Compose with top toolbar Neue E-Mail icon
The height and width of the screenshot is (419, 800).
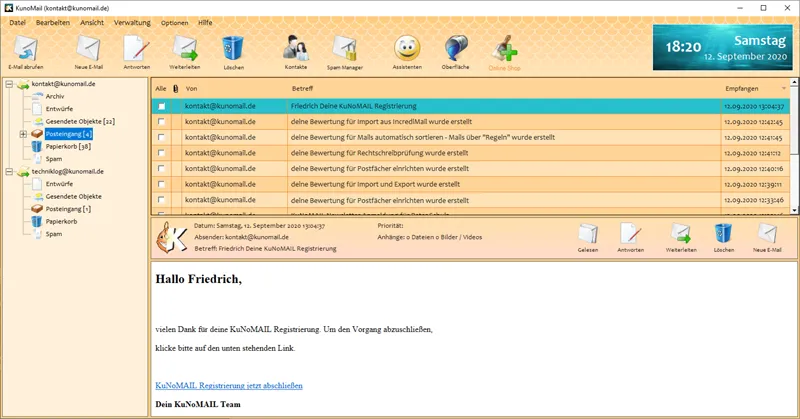coord(88,49)
